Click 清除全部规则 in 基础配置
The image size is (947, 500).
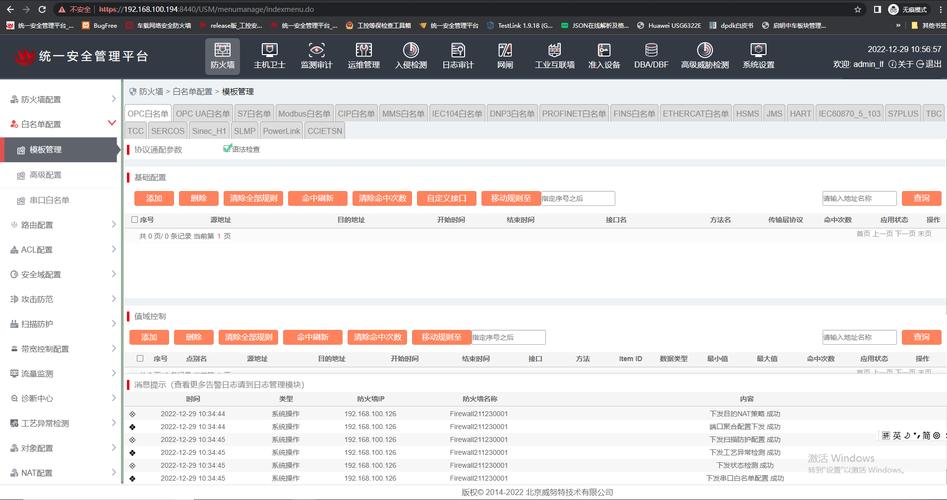(252, 198)
